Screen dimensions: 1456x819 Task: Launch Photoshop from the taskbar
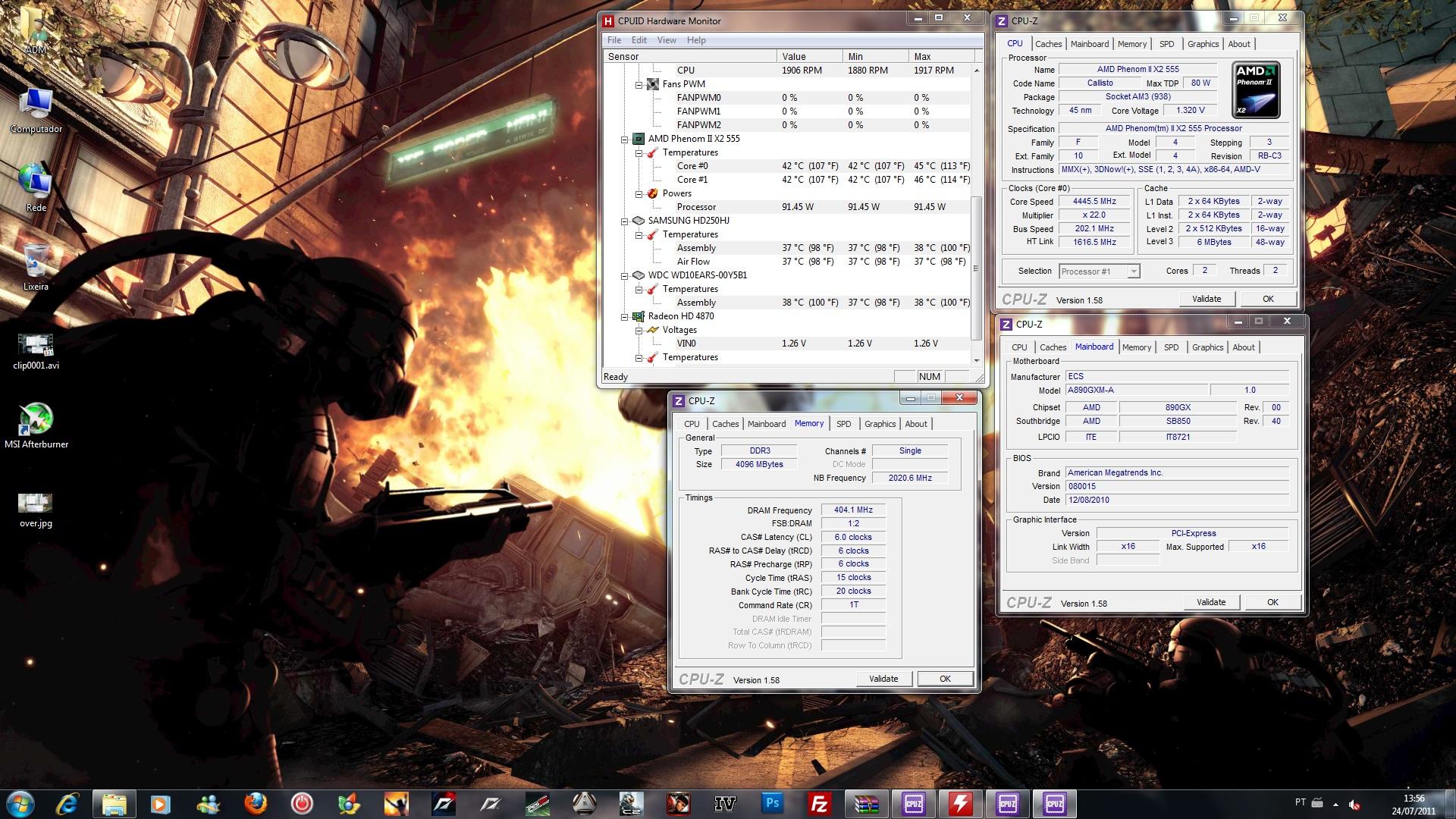click(x=772, y=804)
